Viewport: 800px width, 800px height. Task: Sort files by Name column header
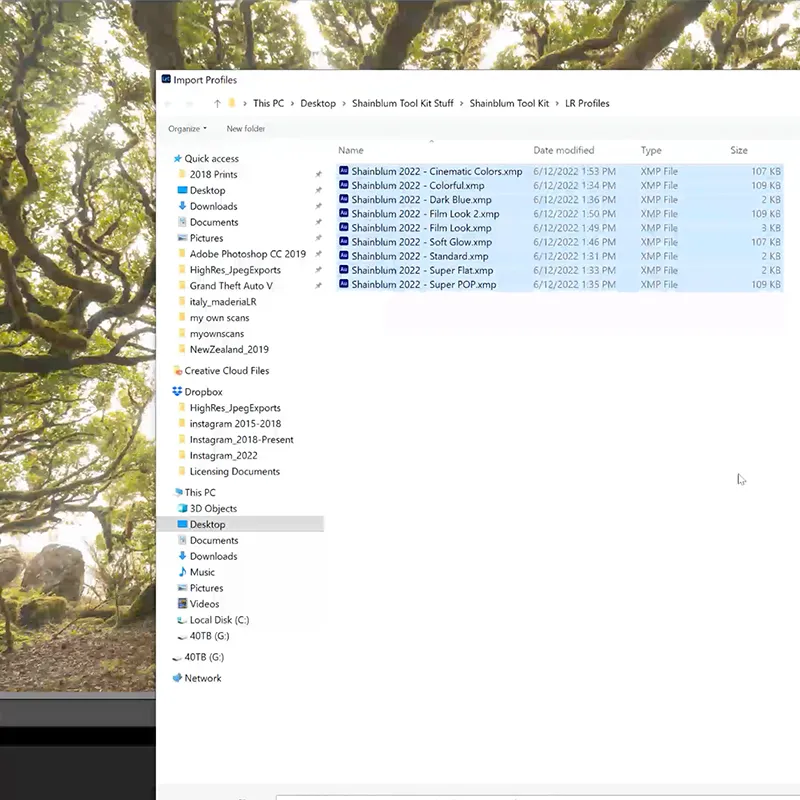[351, 151]
